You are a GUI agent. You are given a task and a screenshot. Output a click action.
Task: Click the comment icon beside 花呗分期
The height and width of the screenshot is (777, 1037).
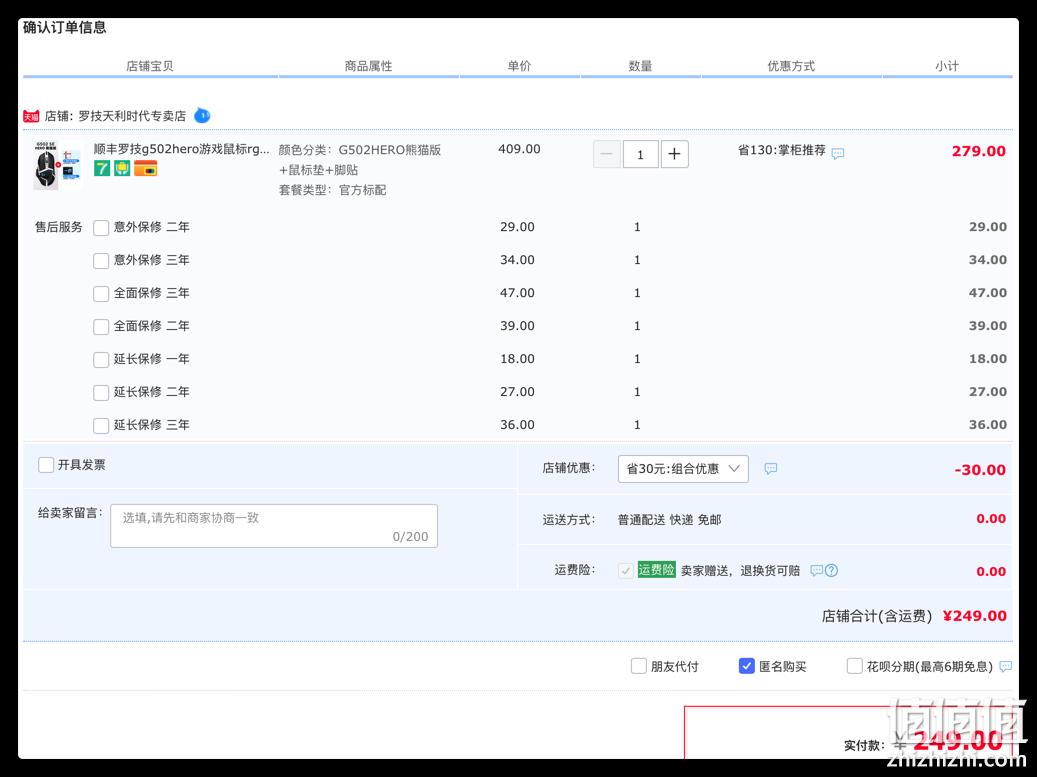click(x=1006, y=667)
